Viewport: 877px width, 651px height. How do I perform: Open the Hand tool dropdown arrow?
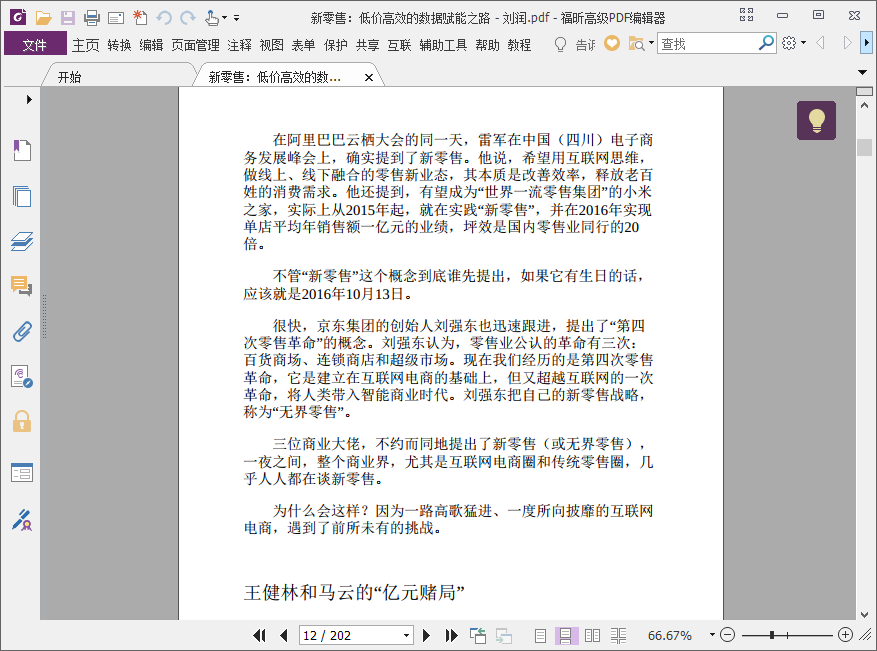(x=224, y=18)
